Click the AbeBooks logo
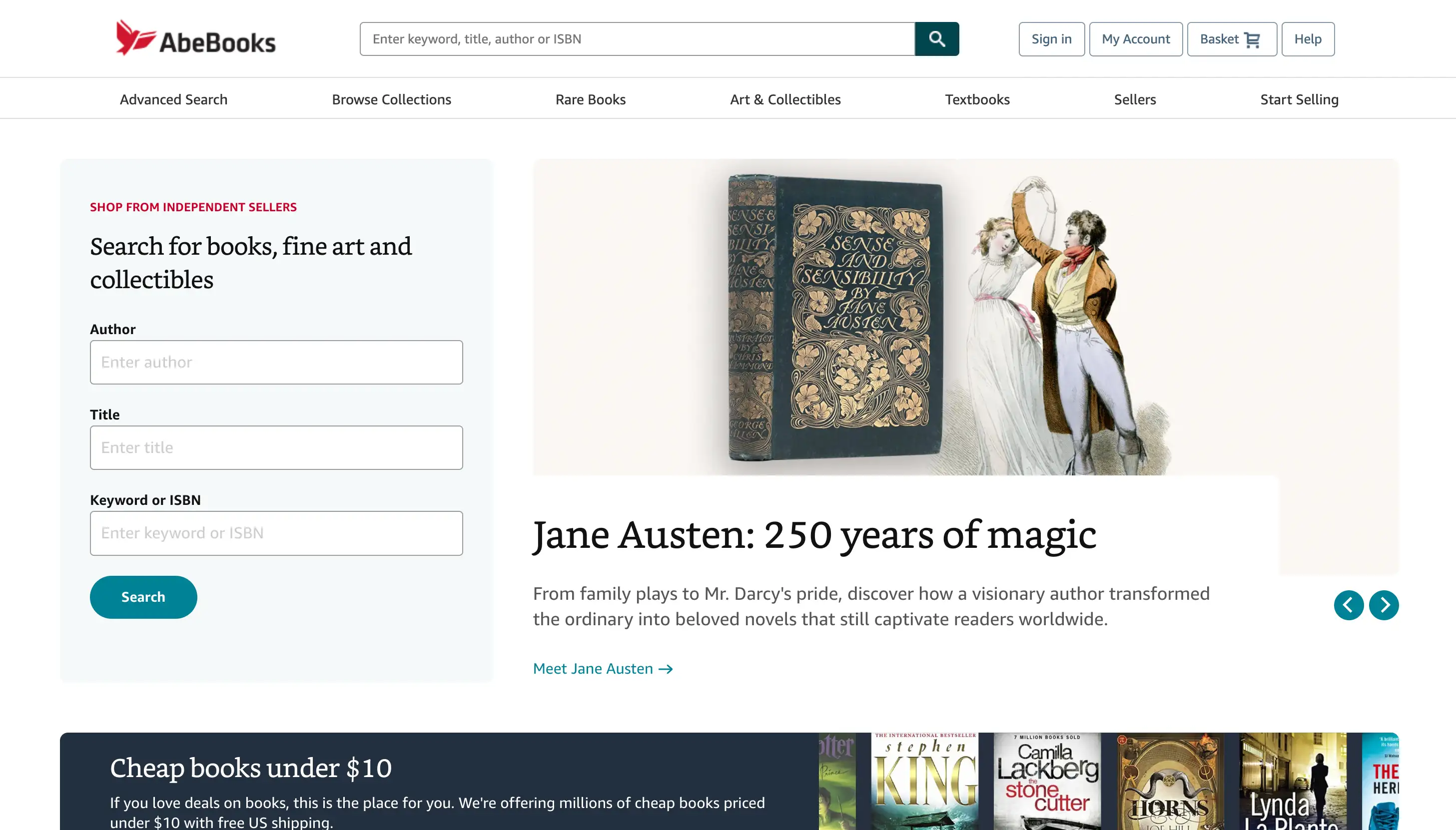Image resolution: width=1456 pixels, height=830 pixels. click(195, 38)
